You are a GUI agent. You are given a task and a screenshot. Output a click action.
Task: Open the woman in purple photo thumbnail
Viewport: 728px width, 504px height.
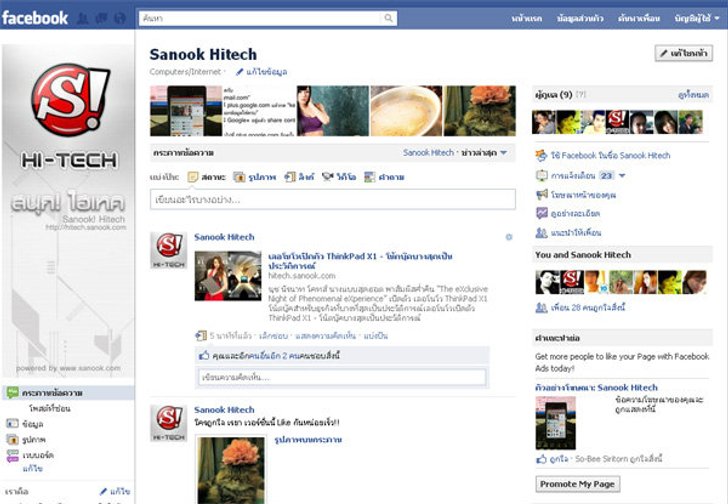[x=333, y=111]
